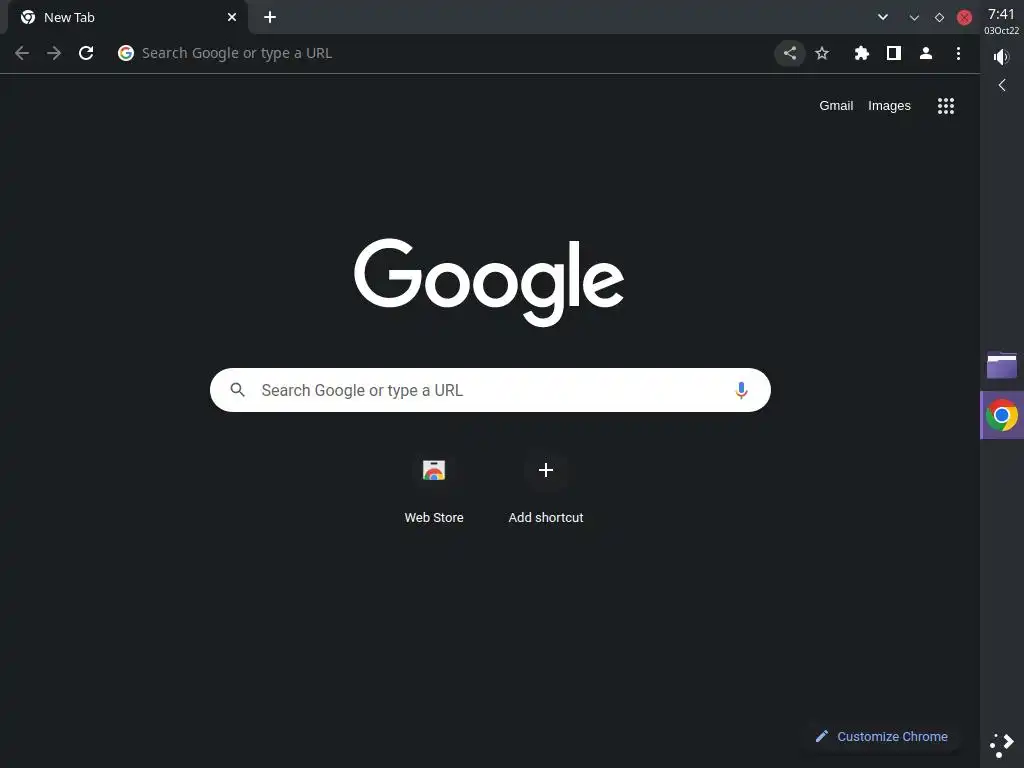The width and height of the screenshot is (1024, 768).
Task: Open Customize Chrome
Action: (x=882, y=736)
